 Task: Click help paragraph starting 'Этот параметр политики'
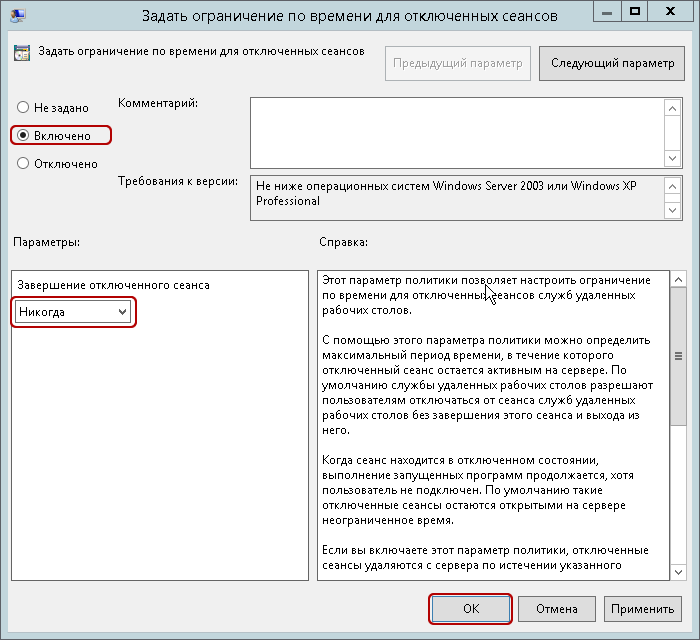click(x=486, y=295)
